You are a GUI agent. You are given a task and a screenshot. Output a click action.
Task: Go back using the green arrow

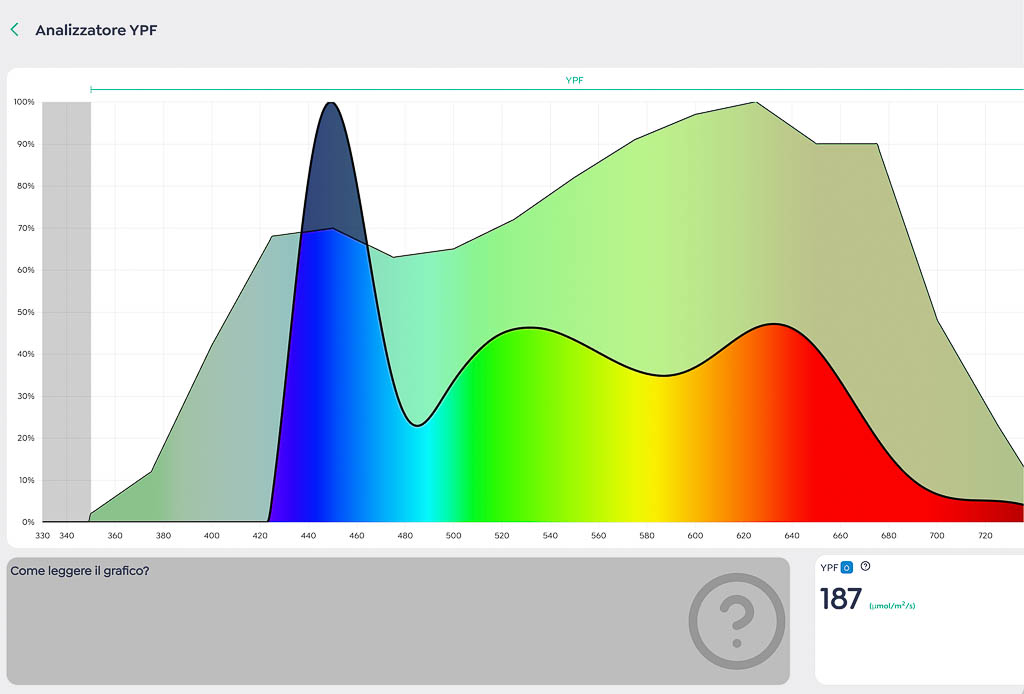(x=15, y=30)
